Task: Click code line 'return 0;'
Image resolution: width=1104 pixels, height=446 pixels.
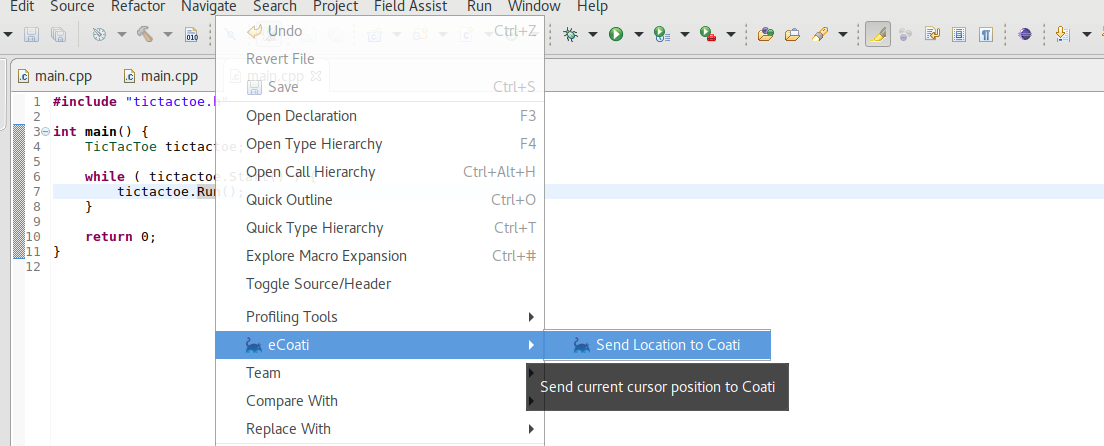Action: [x=120, y=237]
